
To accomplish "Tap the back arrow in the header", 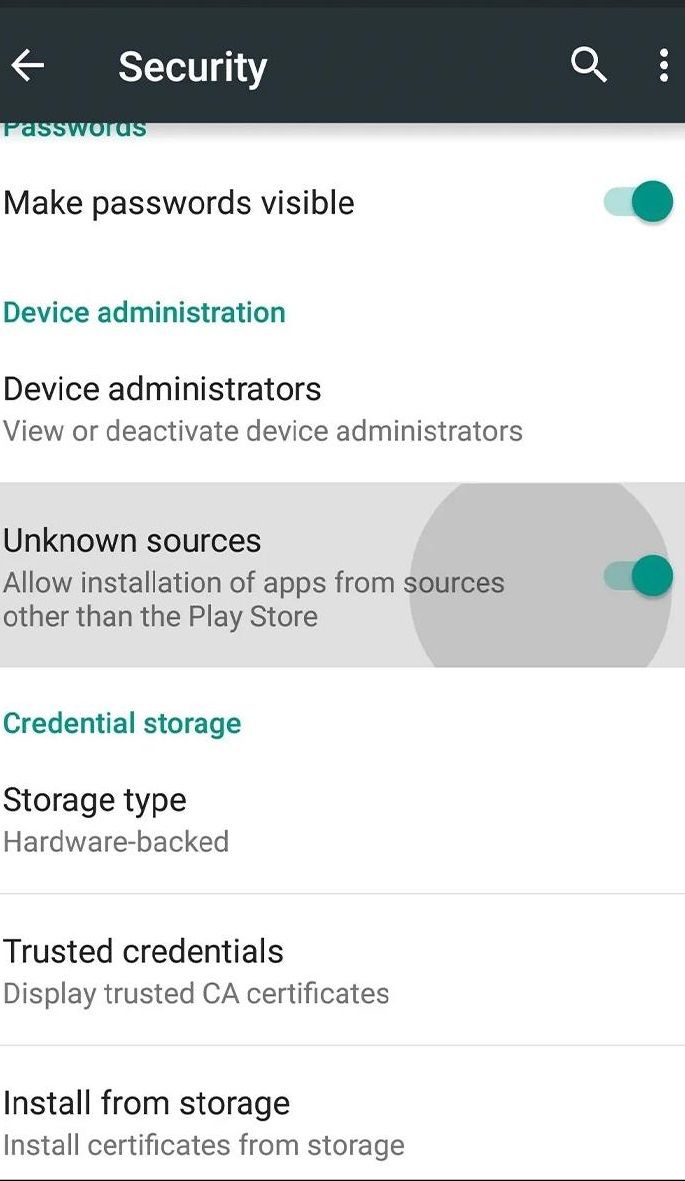I will (x=28, y=66).
